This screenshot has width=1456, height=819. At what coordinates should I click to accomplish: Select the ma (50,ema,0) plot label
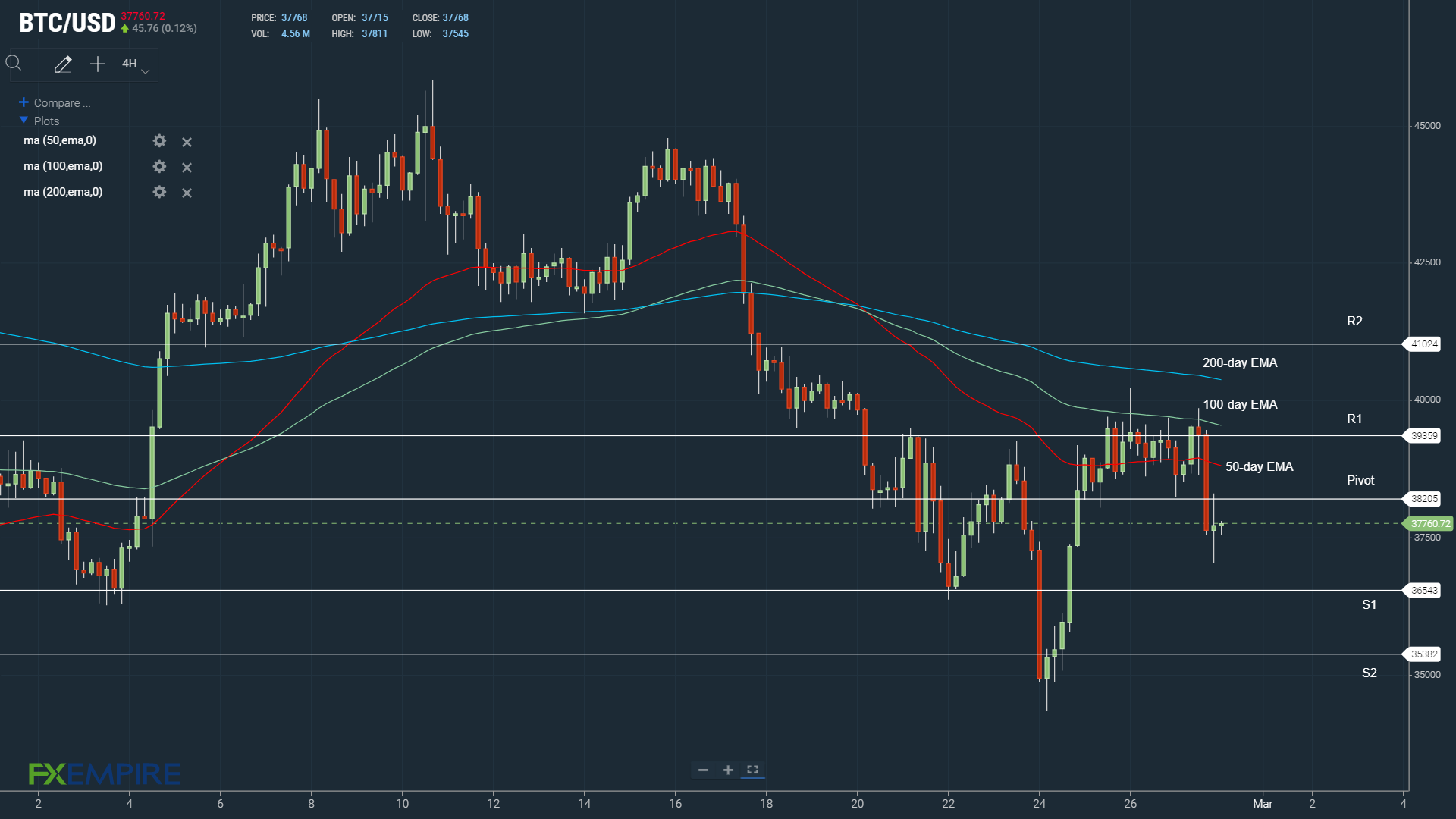coord(60,140)
